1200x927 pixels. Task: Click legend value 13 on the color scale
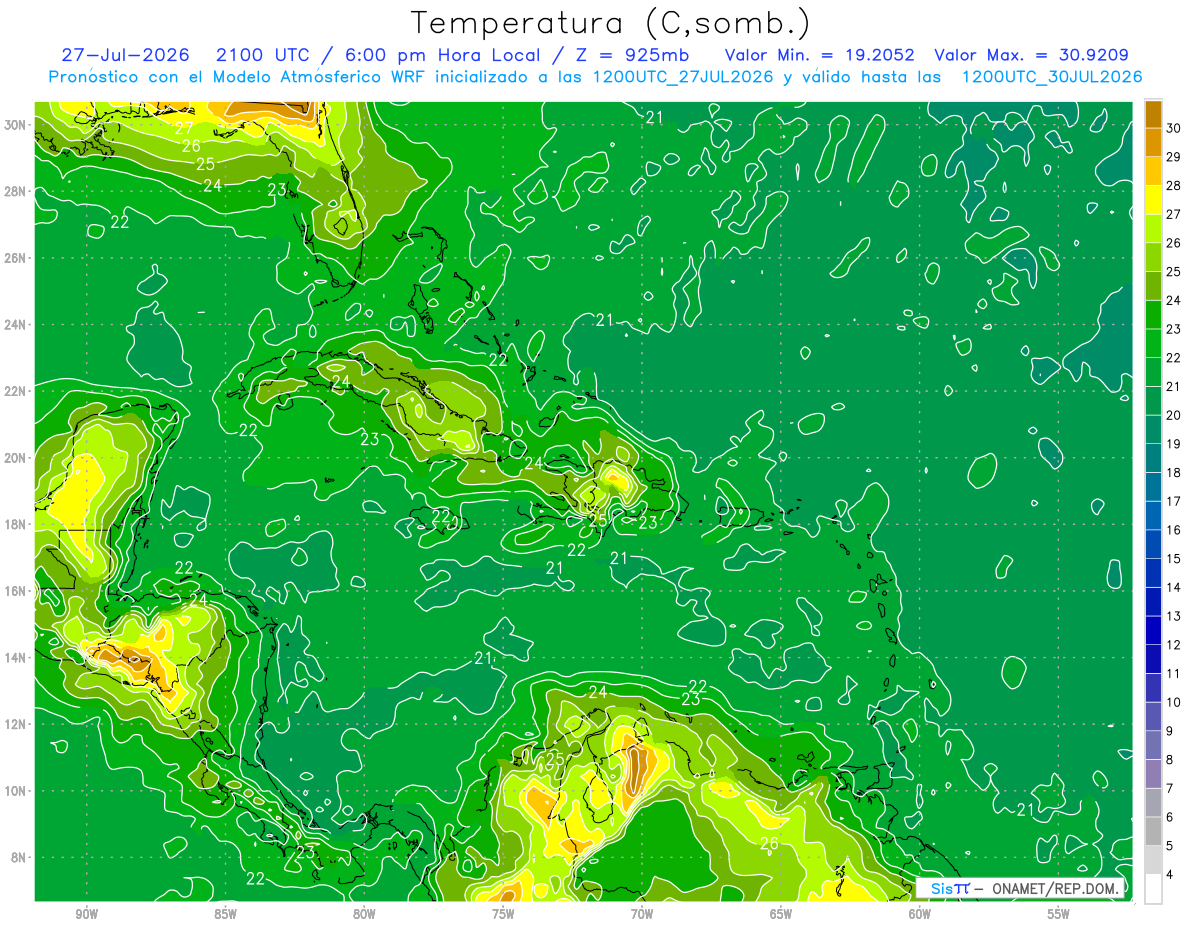click(x=1174, y=616)
